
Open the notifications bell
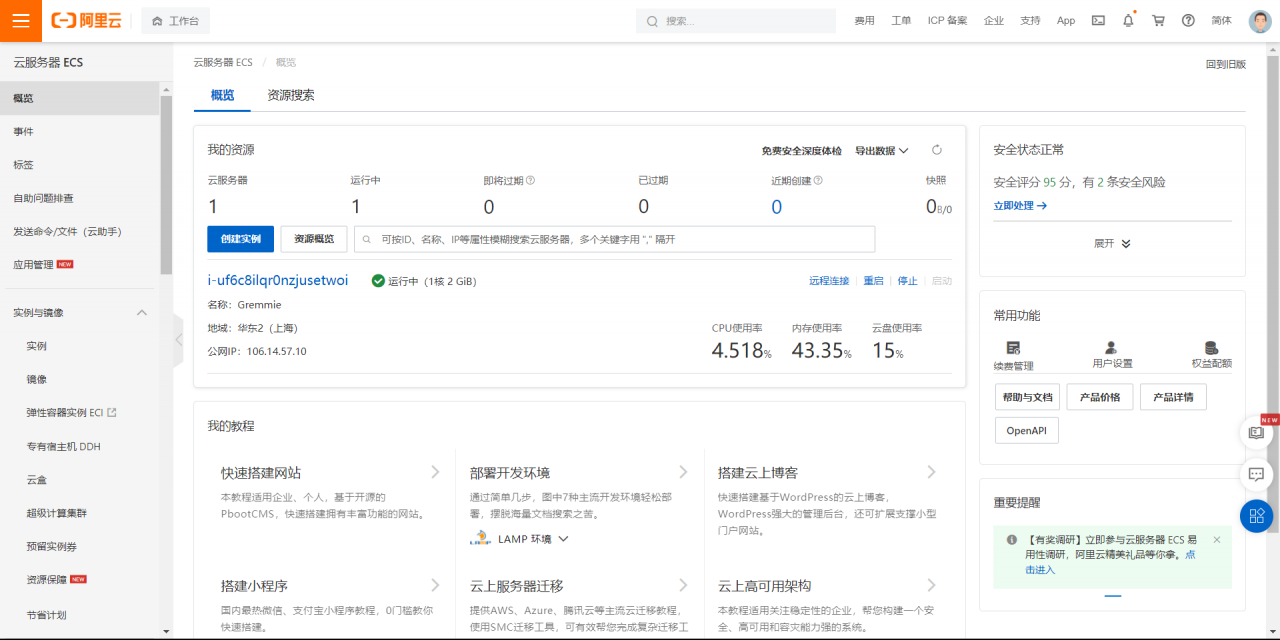(1128, 20)
